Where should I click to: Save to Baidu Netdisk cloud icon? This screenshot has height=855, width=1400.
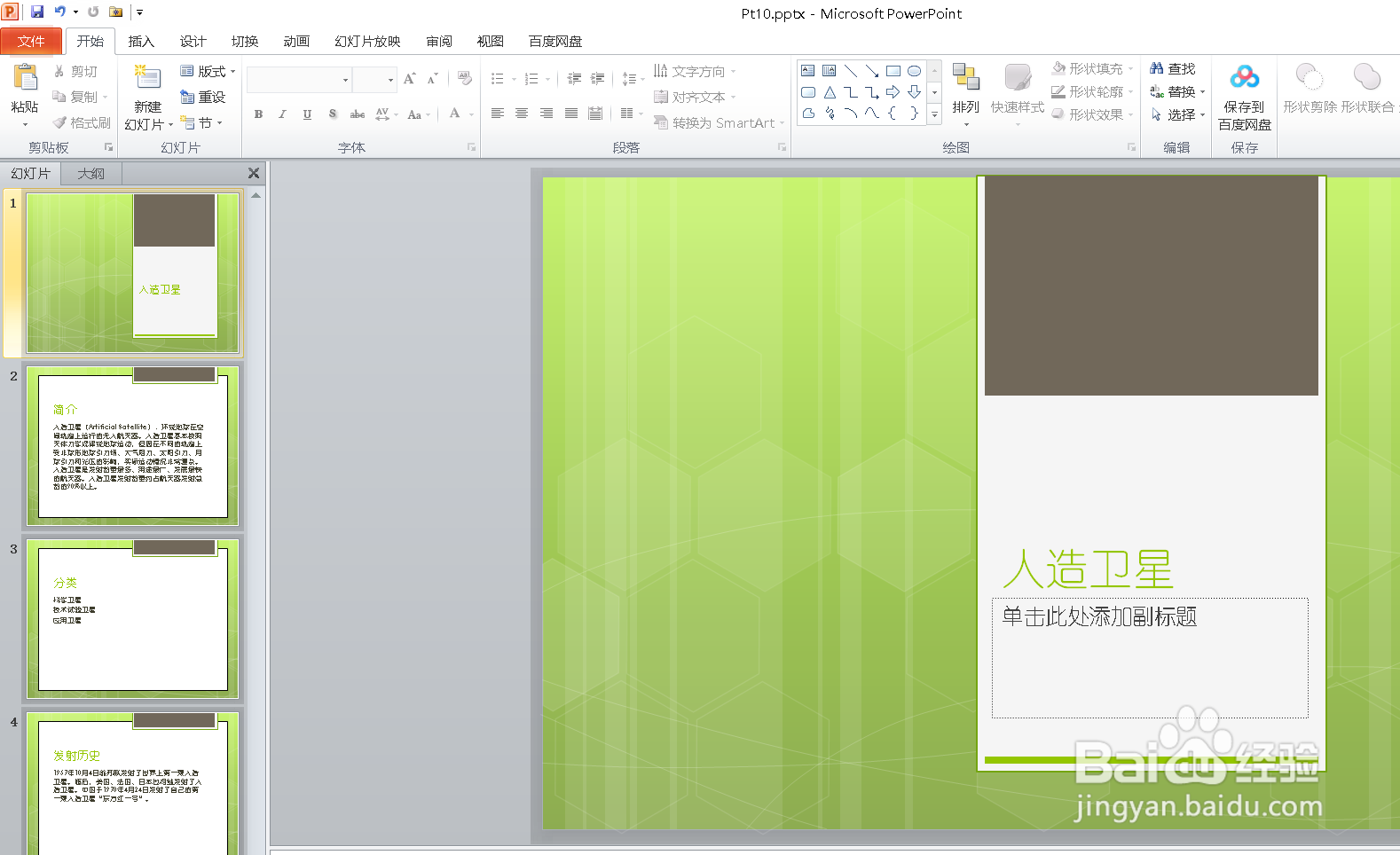(1244, 78)
